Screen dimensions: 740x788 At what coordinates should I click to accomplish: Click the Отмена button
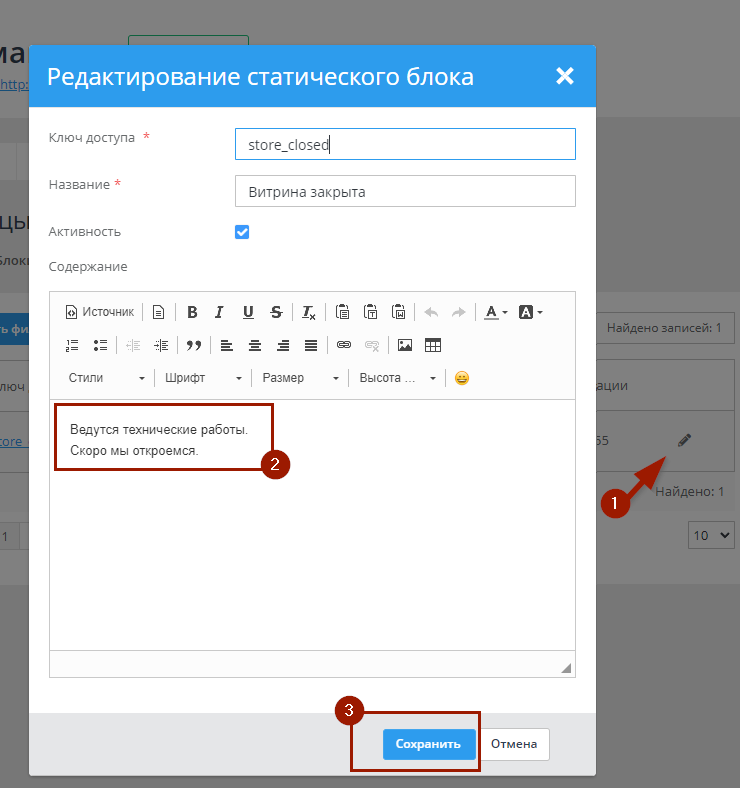[x=514, y=744]
